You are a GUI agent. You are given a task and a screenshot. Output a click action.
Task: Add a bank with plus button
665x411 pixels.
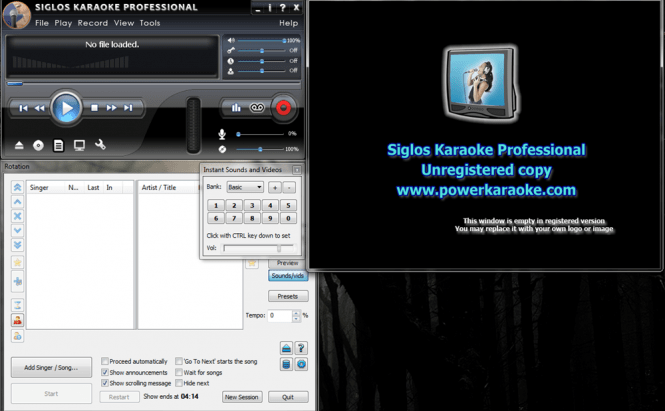[275, 187]
